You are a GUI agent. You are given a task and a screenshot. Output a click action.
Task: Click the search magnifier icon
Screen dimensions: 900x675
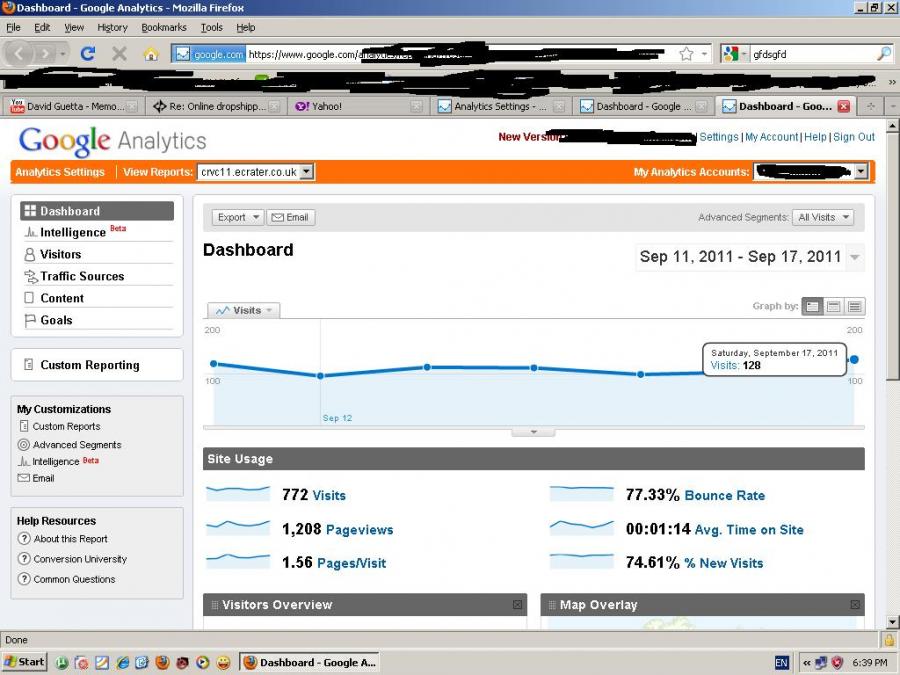(884, 54)
